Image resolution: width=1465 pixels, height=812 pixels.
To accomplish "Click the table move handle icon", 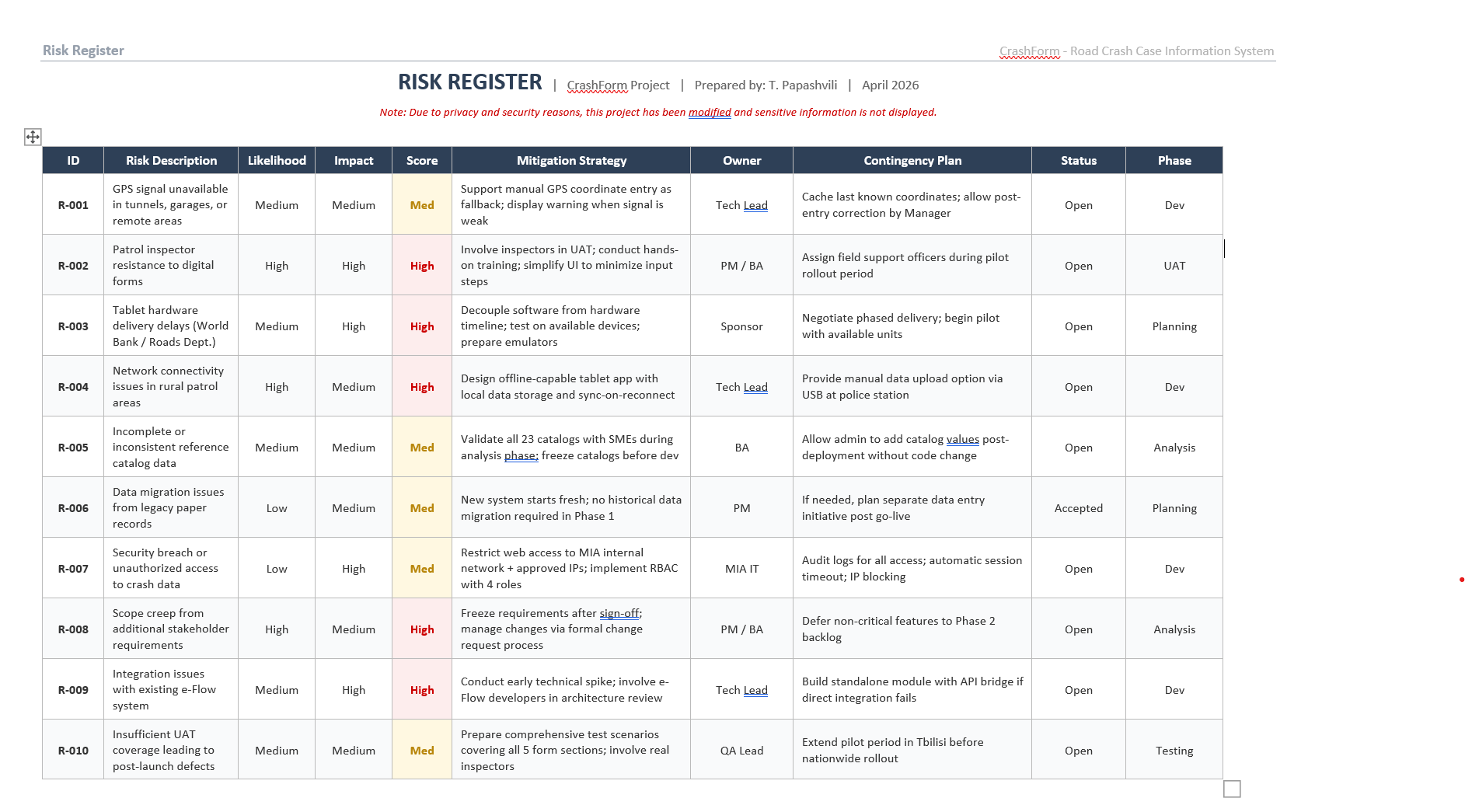I will pyautogui.click(x=33, y=138).
